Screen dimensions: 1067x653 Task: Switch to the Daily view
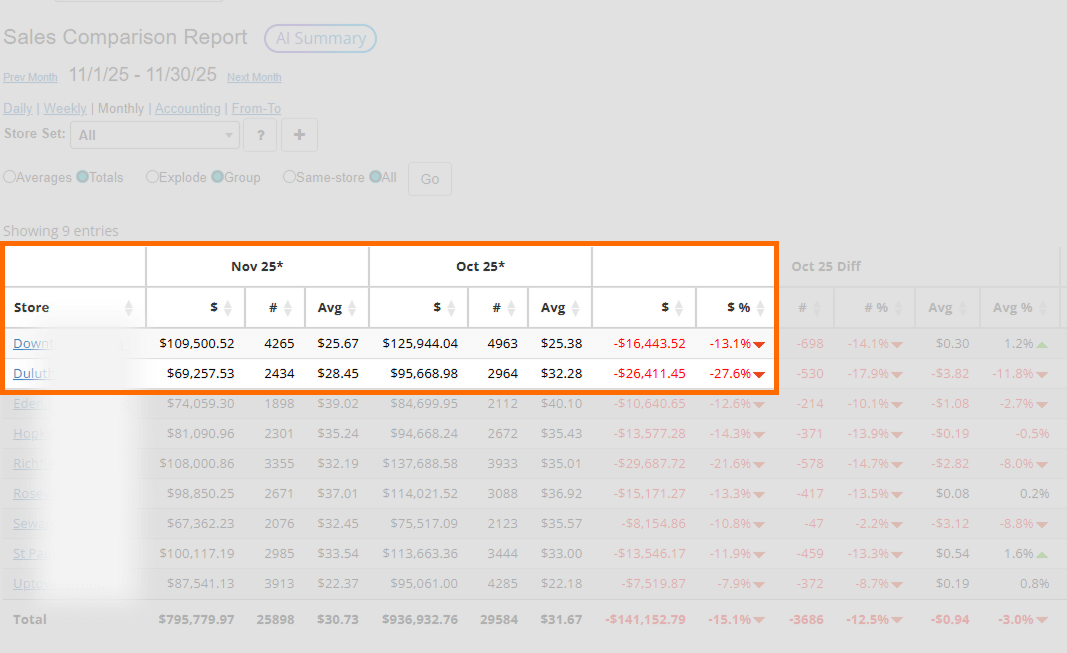click(x=18, y=108)
